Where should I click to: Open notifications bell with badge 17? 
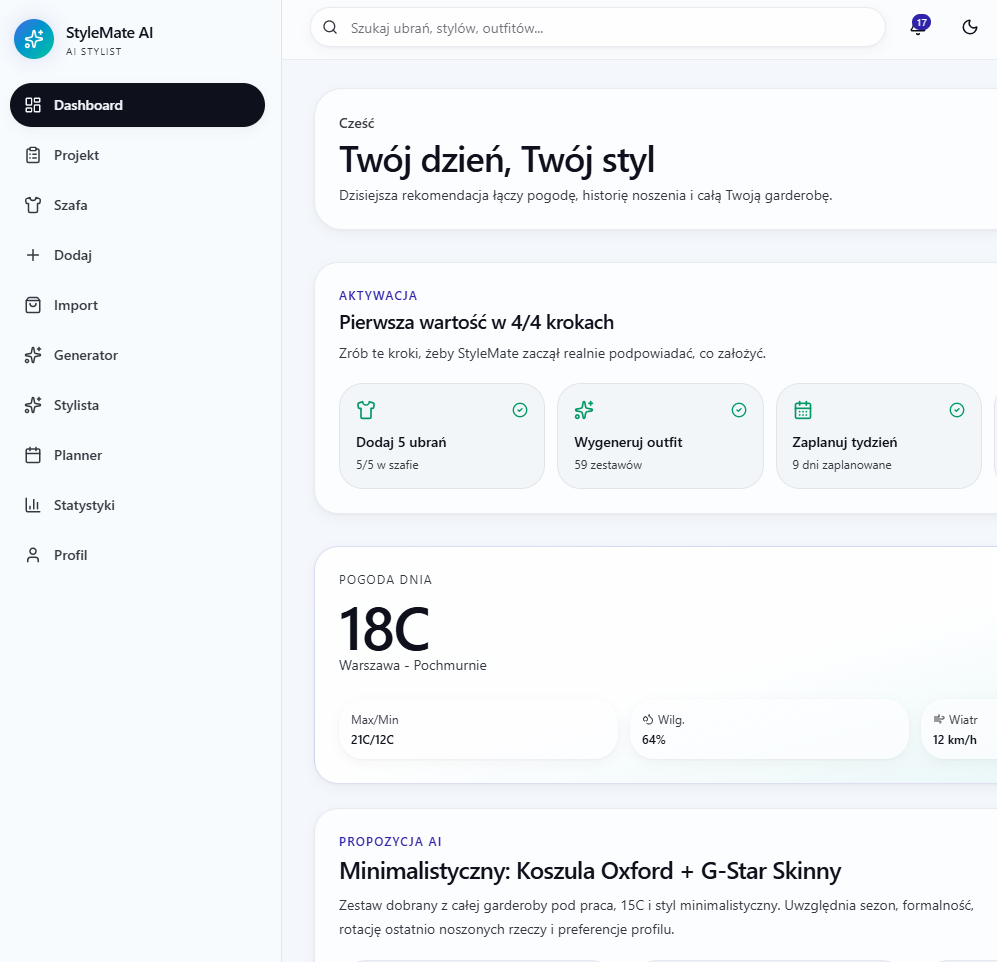coord(918,27)
